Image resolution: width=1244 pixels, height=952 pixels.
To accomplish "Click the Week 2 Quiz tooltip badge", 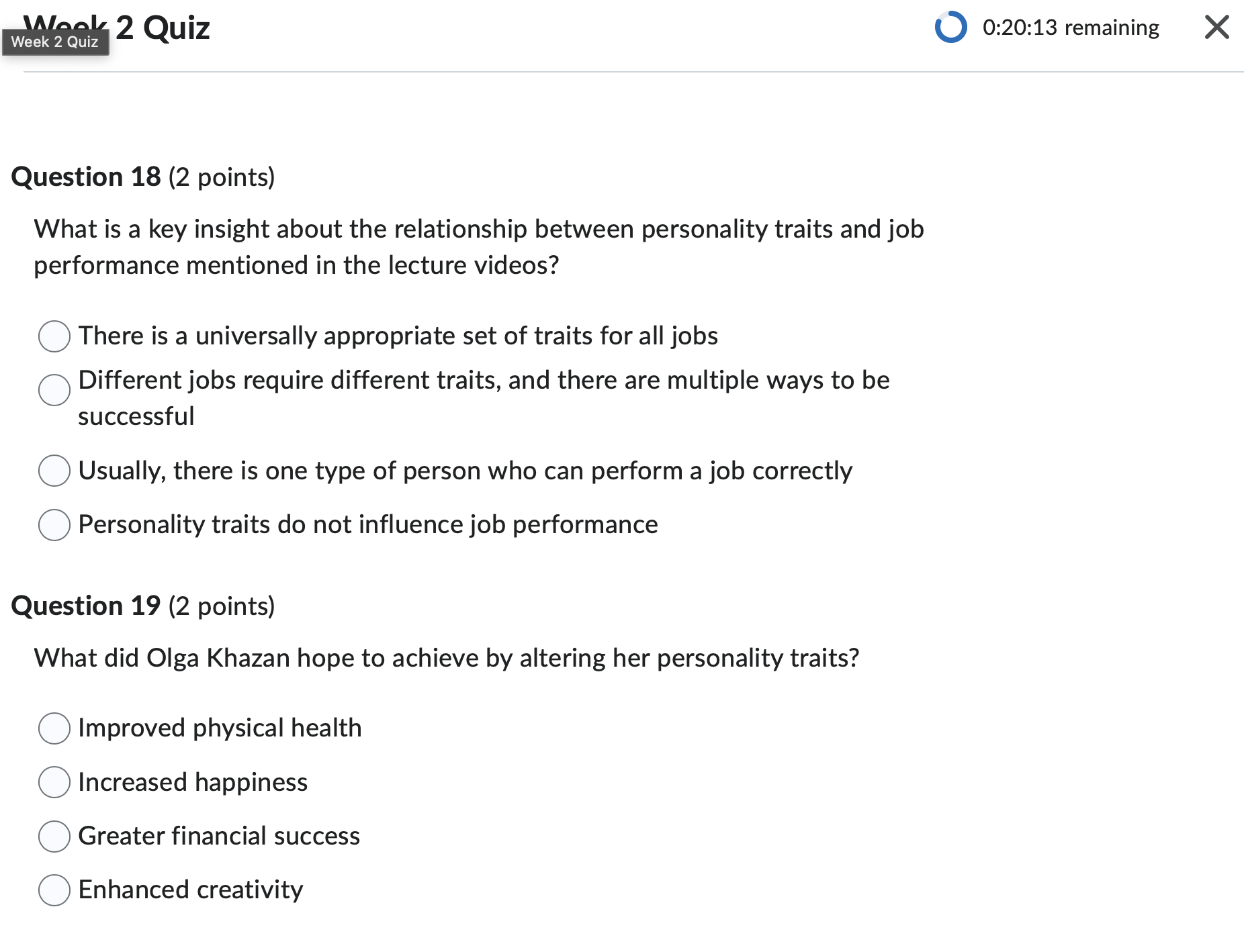I will [56, 42].
